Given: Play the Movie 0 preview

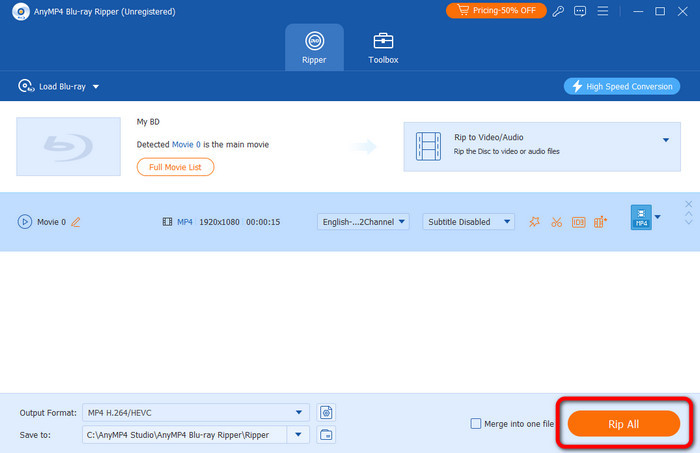Looking at the screenshot, I should 25,222.
